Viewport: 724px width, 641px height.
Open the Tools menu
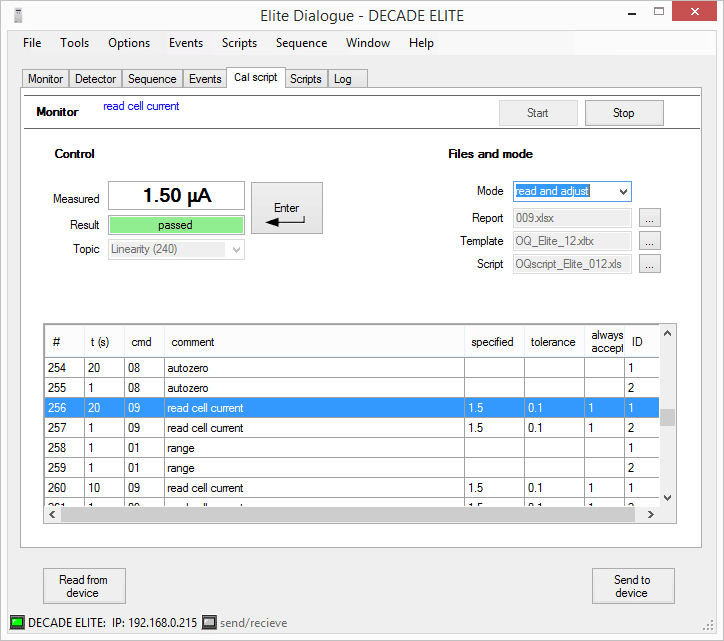74,43
